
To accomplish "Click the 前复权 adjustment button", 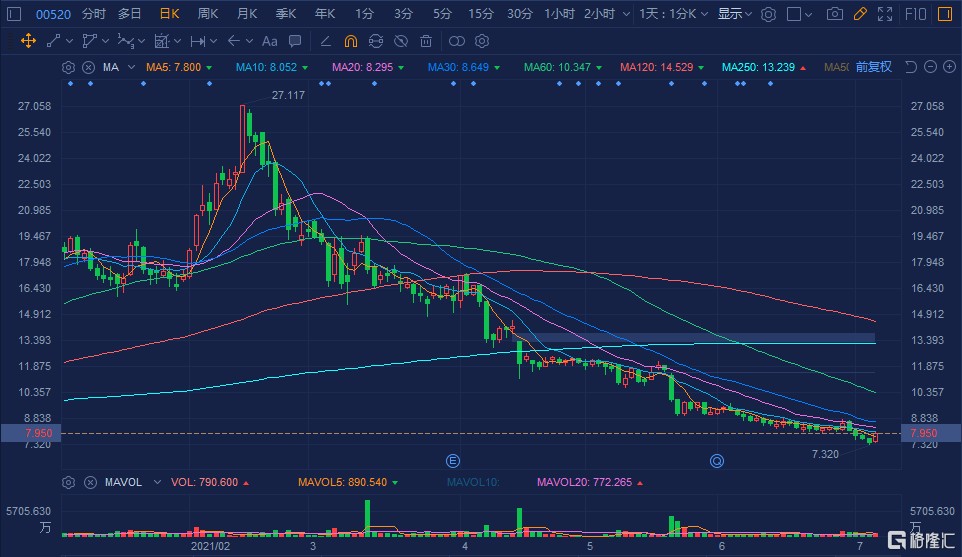I will (873, 67).
